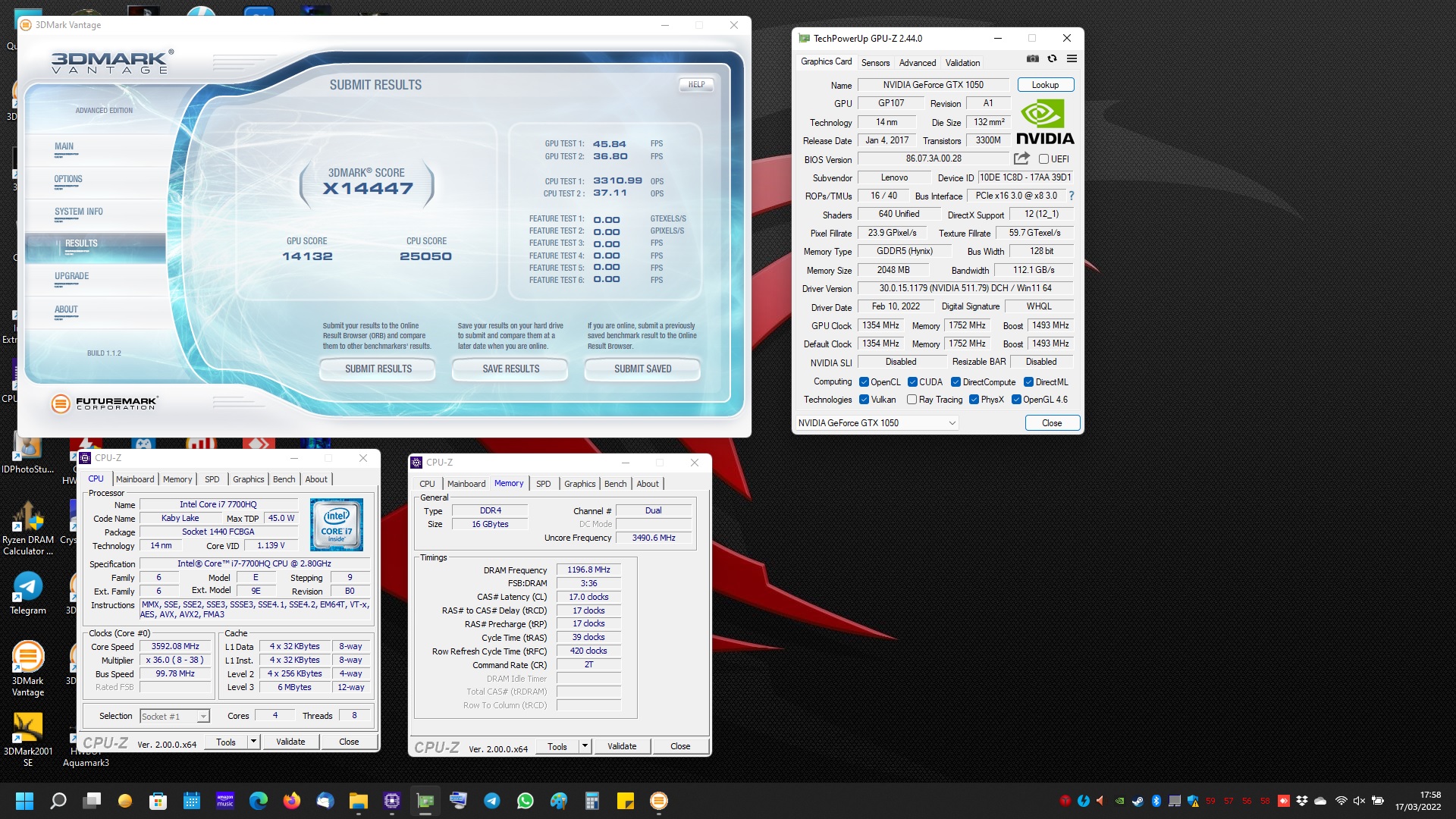Screen dimensions: 1456x819
Task: Toggle the UEFI checkbox in GPU-Z
Action: 1044,159
